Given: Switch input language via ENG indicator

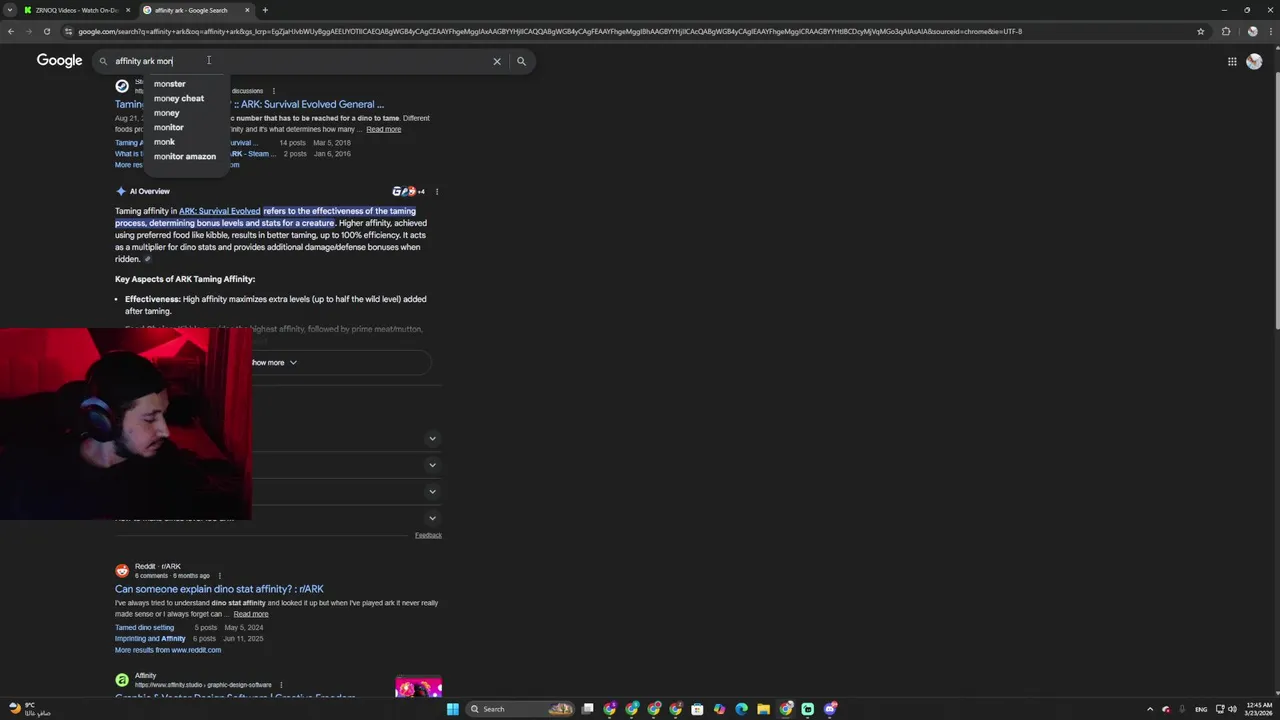Looking at the screenshot, I should point(1201,709).
